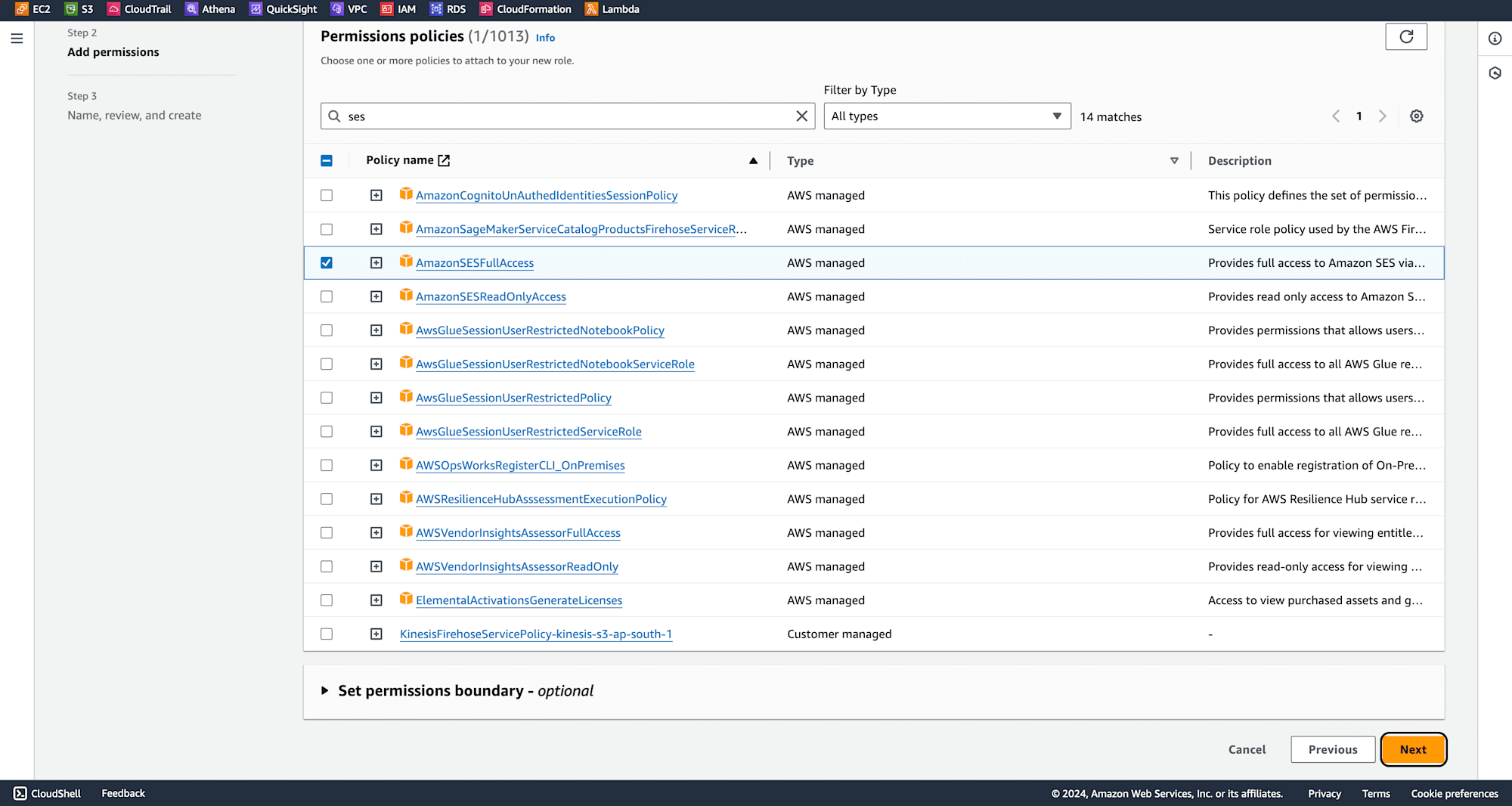Check ElementalActivationsGenerateLicenses checkbox

point(327,600)
